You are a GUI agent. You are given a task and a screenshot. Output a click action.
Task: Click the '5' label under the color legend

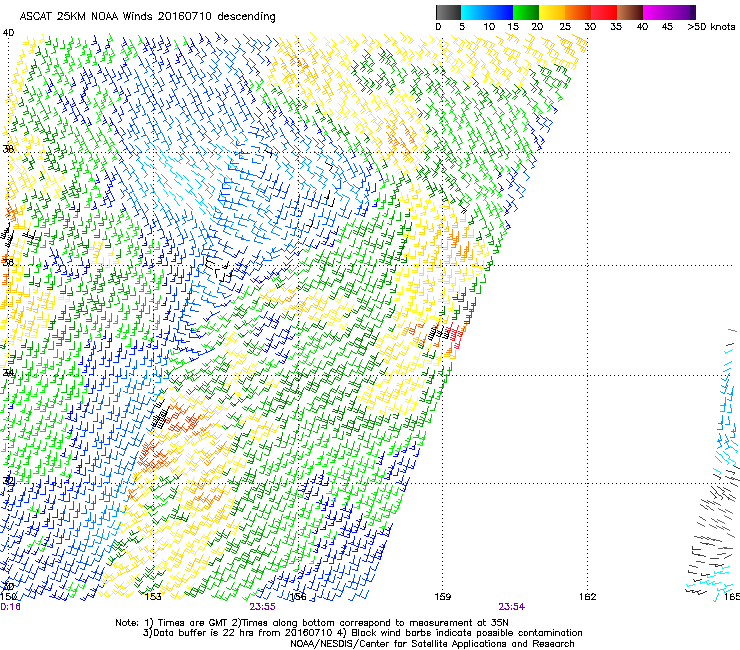(462, 27)
